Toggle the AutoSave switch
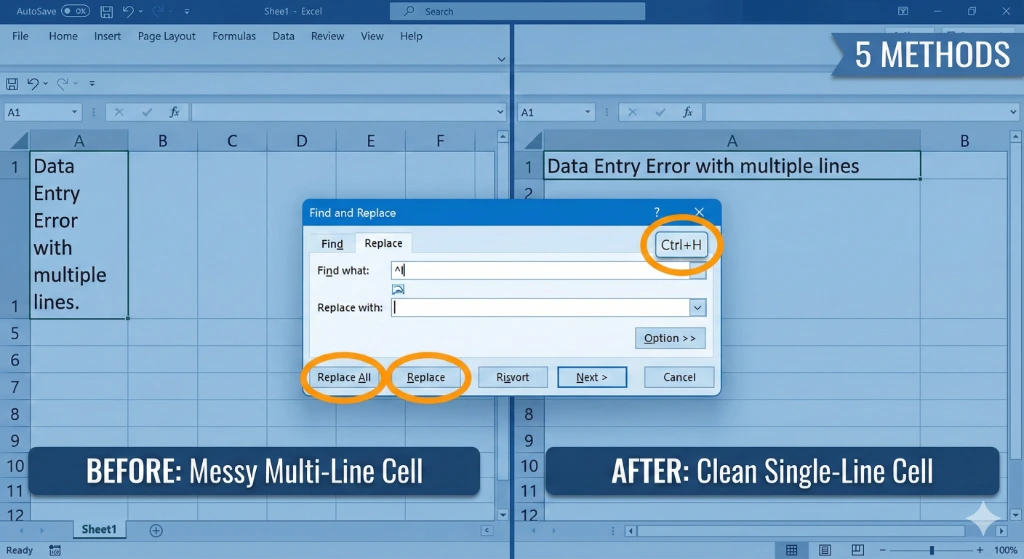 [75, 11]
